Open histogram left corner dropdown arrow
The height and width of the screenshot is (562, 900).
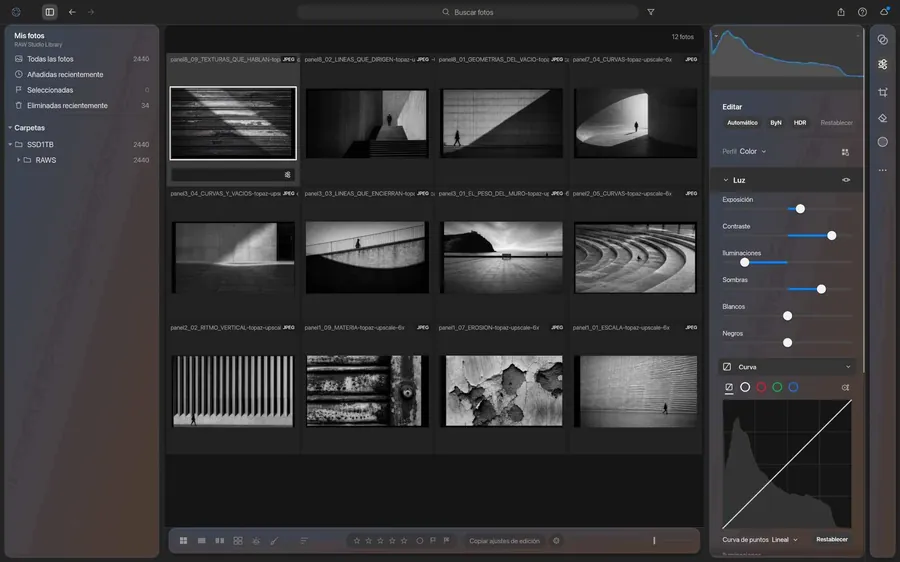716,36
